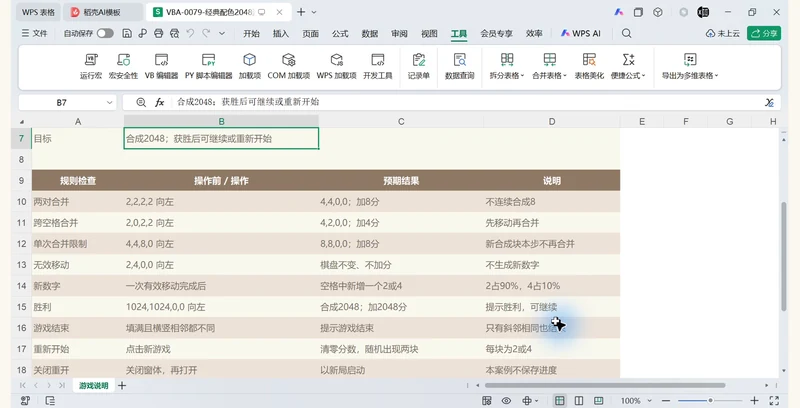Open reading mode crosshair dropdown
800x408 pixels.
point(537,401)
